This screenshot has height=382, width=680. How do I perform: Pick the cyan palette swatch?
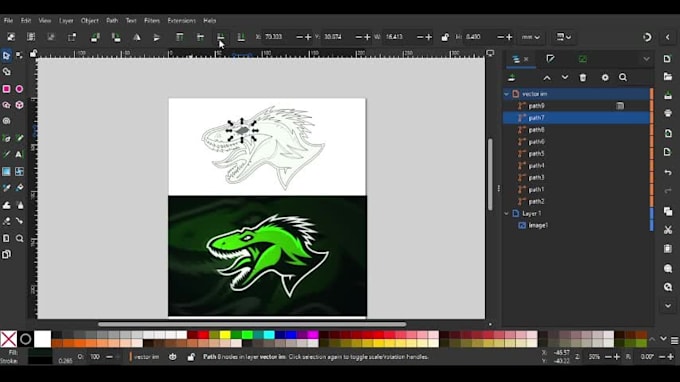click(x=269, y=335)
